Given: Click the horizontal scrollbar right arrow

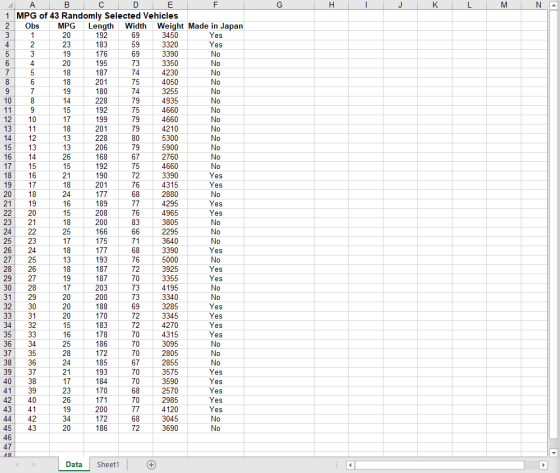Looking at the screenshot, I should click(543, 465).
